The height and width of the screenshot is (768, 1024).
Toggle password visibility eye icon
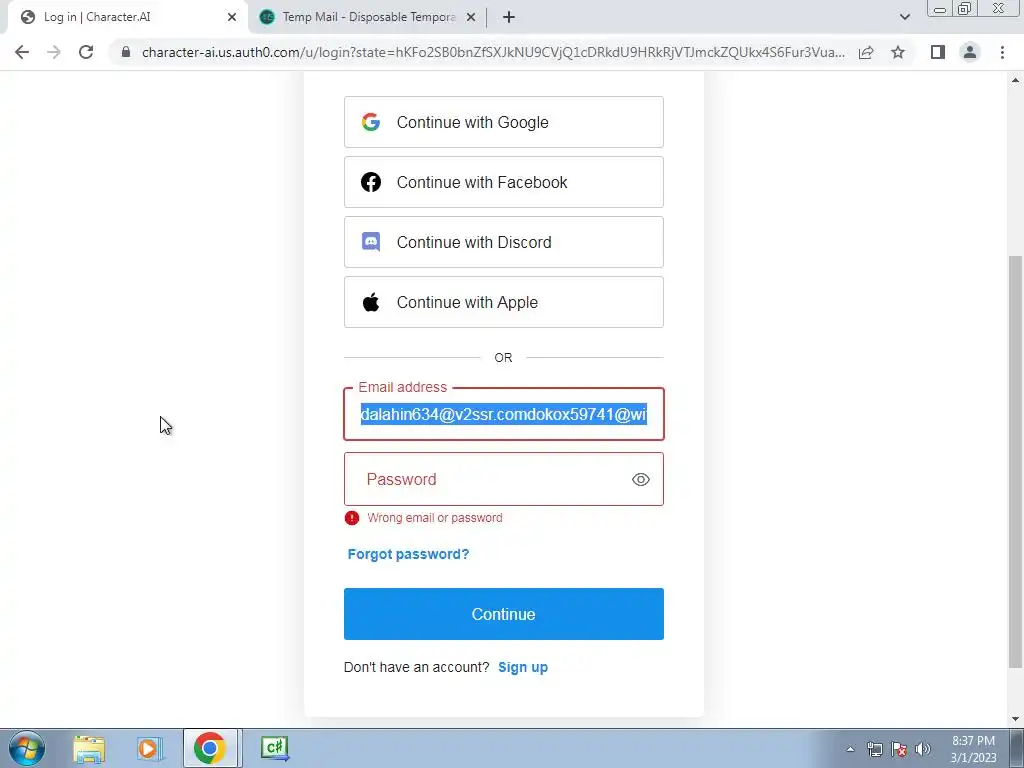(x=641, y=479)
